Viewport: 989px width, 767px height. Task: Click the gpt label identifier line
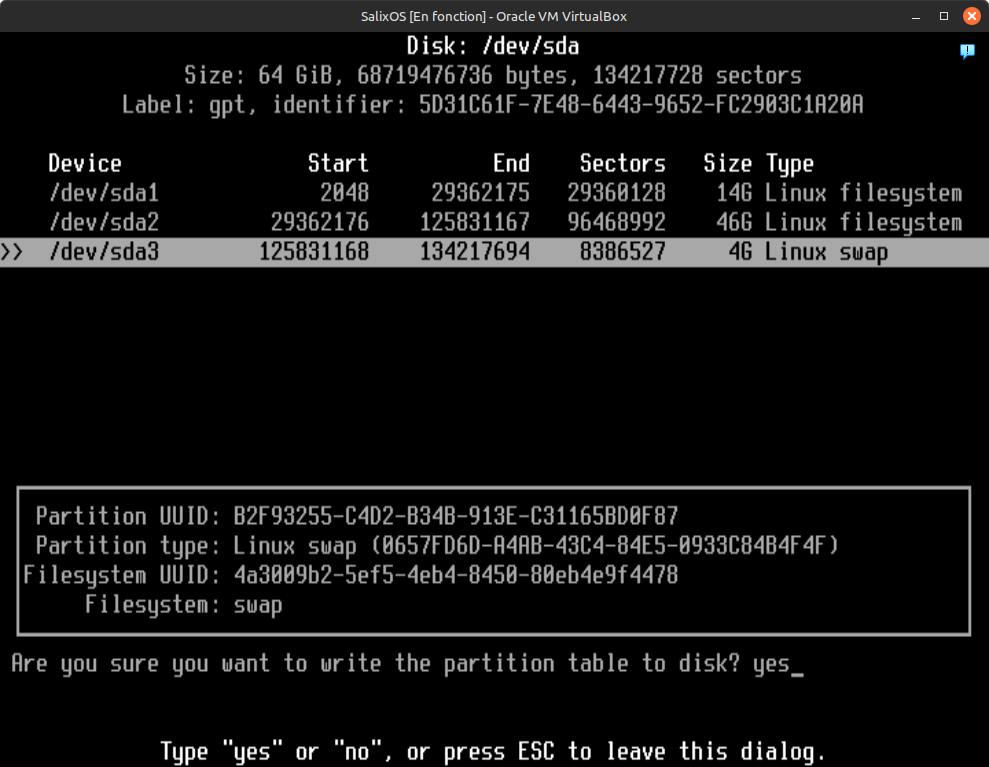coord(493,105)
